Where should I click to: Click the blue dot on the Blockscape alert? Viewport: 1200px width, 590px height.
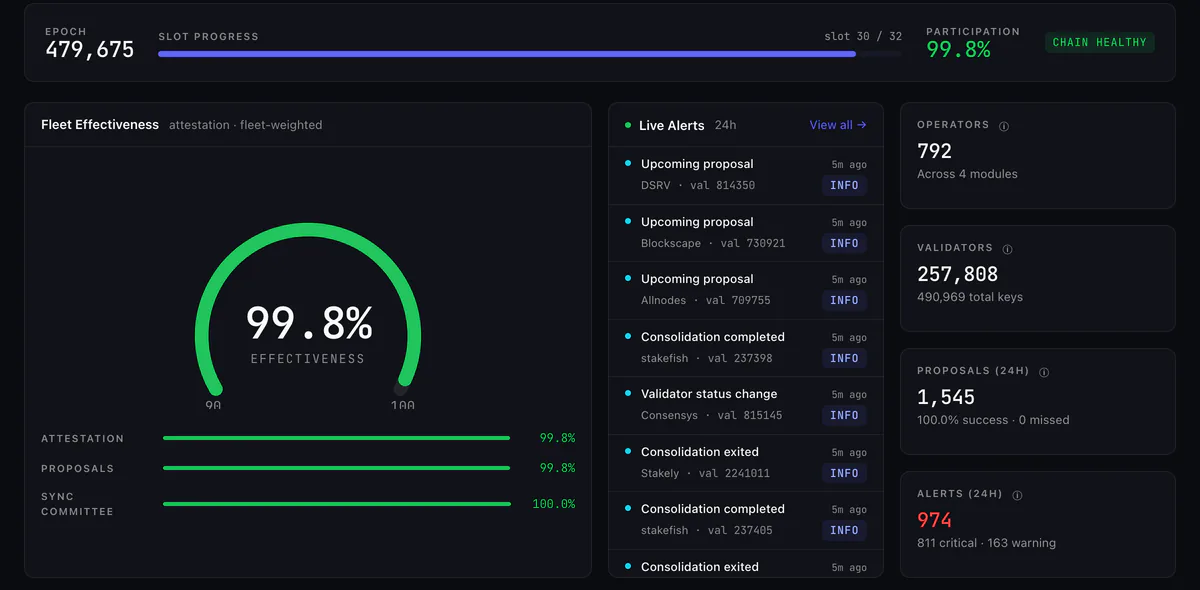point(628,221)
